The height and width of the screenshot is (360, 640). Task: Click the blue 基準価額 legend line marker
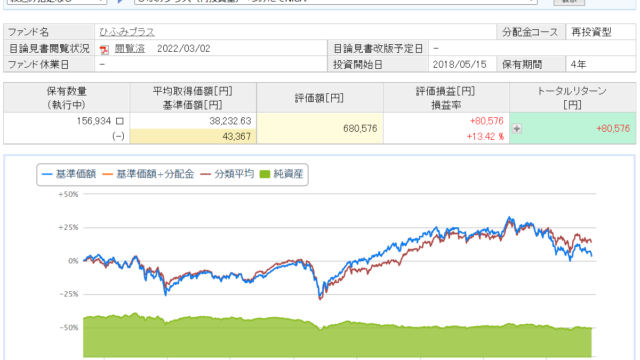coord(47,175)
